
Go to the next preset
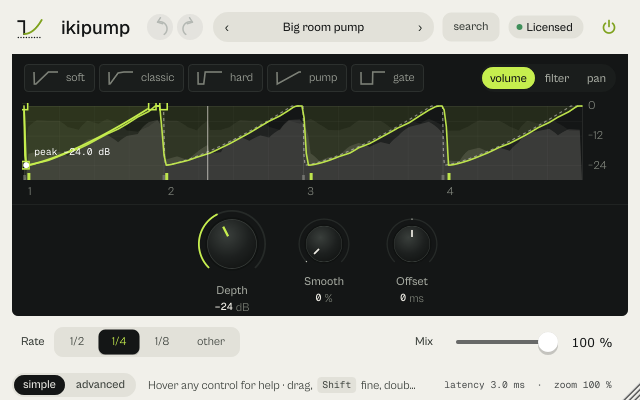[420, 28]
